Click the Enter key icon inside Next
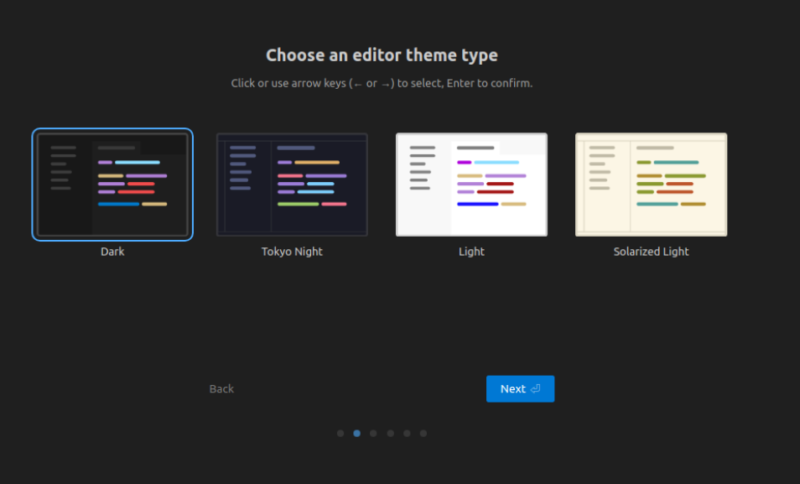Screen dimensions: 800x484 [x=536, y=389]
